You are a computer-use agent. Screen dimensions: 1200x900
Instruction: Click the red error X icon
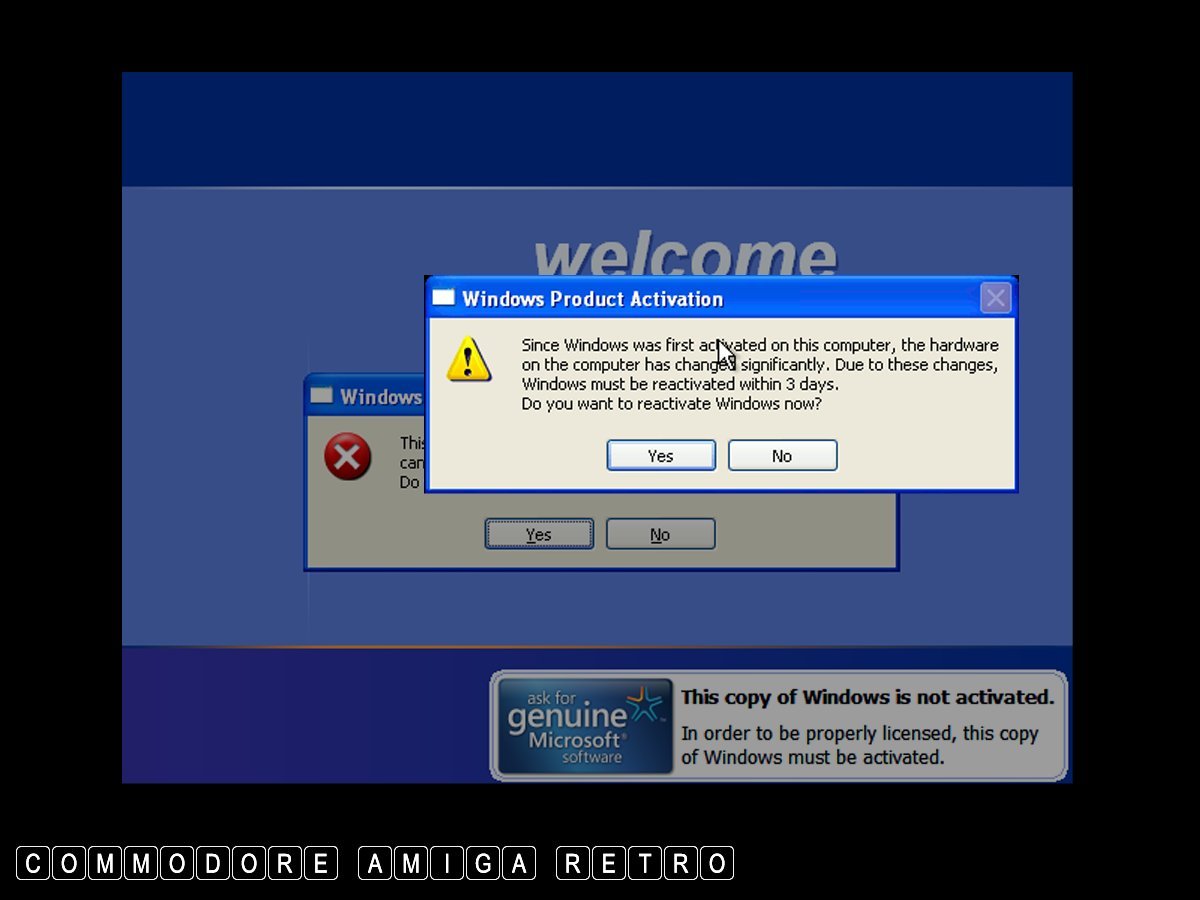click(x=347, y=458)
